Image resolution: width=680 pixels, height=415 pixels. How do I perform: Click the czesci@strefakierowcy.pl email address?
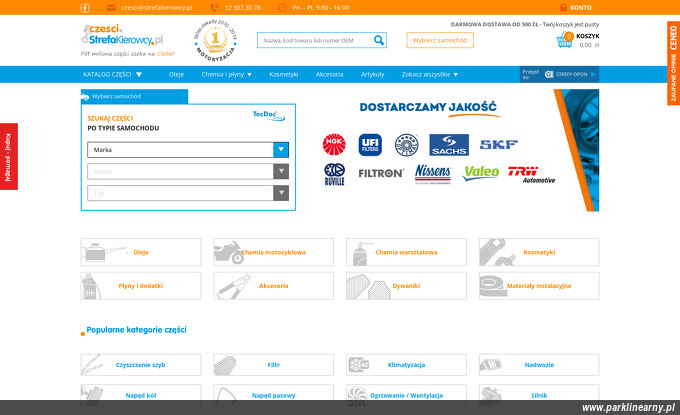pos(157,8)
